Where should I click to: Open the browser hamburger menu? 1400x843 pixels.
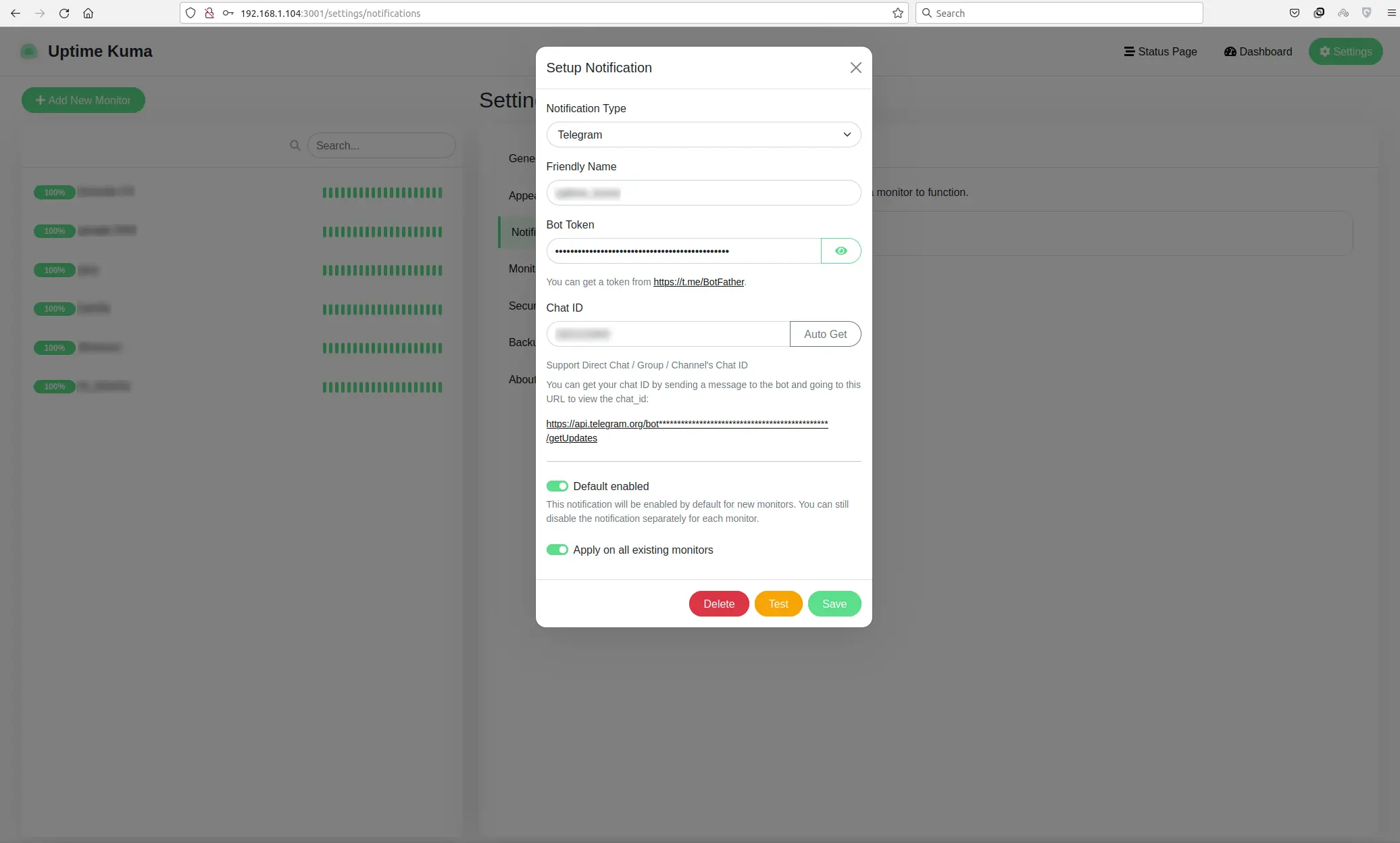click(x=1391, y=13)
